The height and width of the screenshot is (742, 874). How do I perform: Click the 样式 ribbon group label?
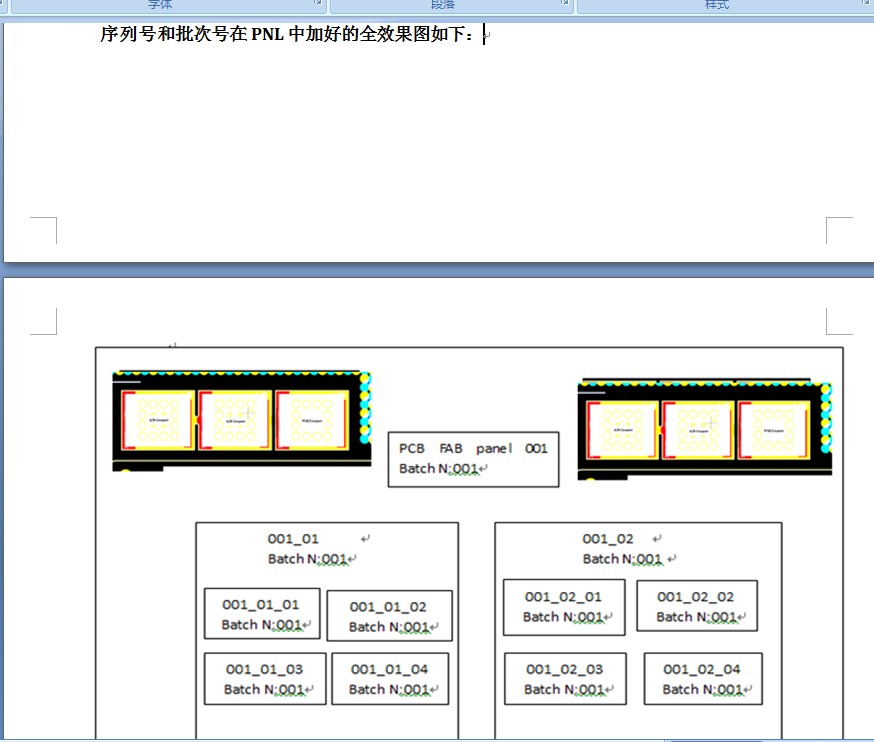[717, 4]
